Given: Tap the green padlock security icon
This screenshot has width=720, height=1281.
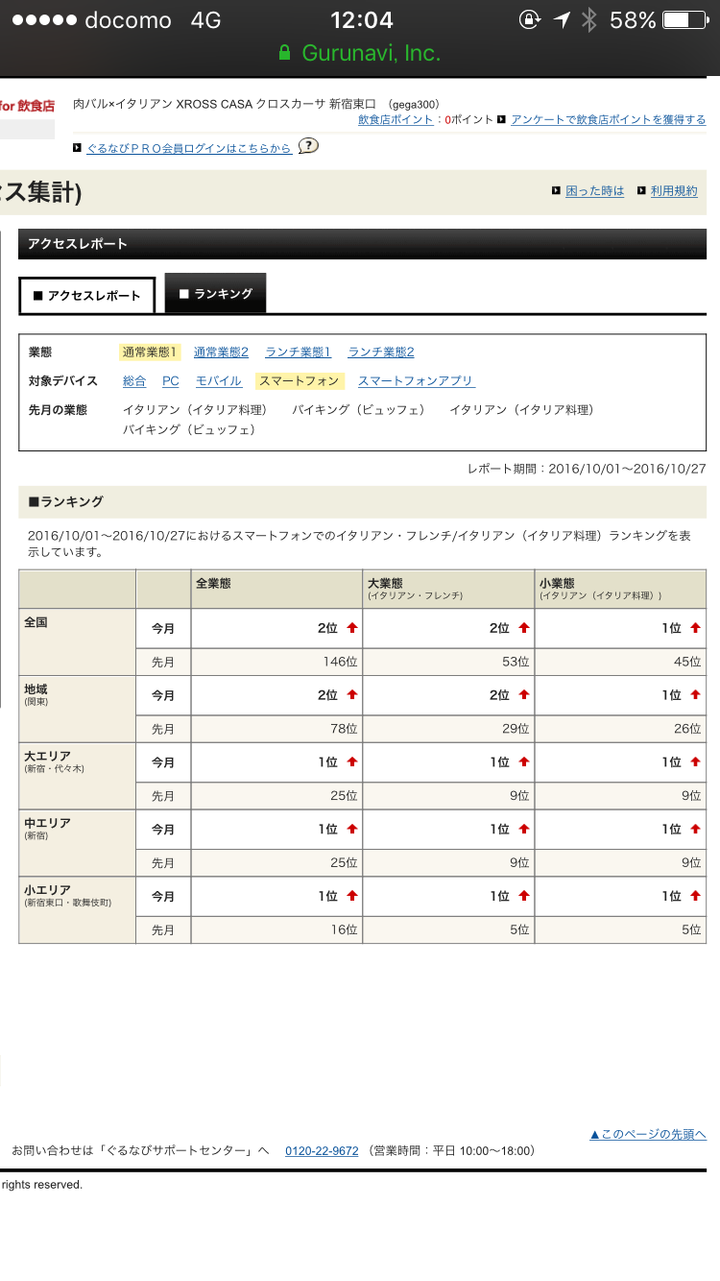Looking at the screenshot, I should click(x=285, y=53).
